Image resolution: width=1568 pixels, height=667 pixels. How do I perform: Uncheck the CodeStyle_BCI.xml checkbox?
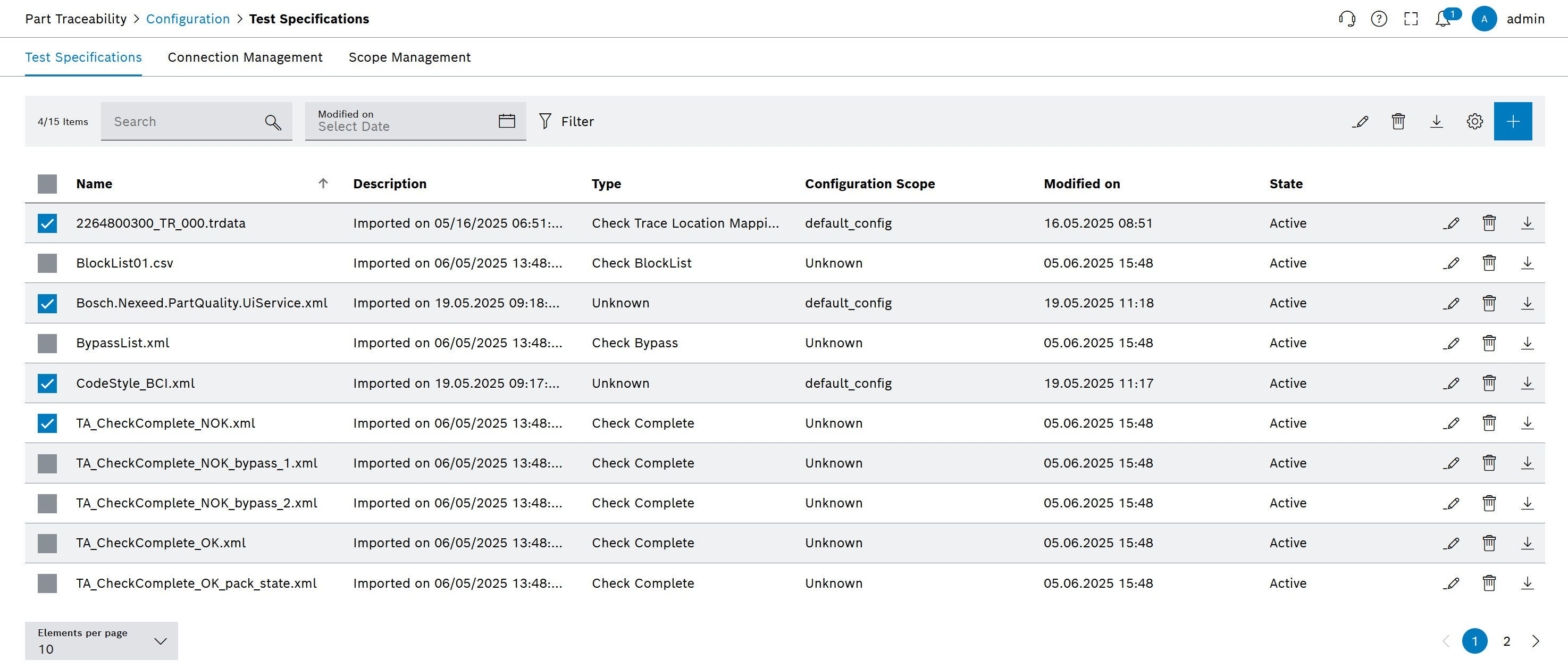tap(47, 383)
